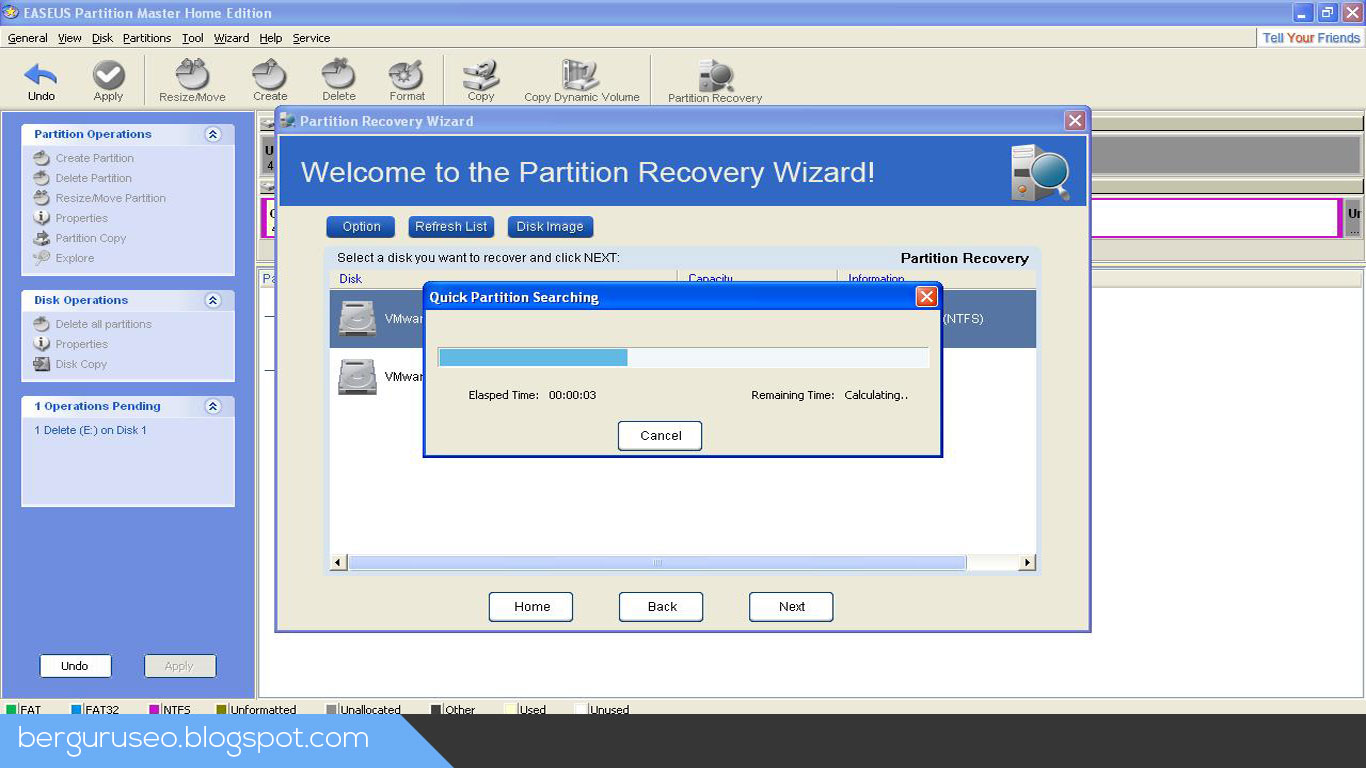1366x768 pixels.
Task: Open the View menu
Action: point(70,38)
